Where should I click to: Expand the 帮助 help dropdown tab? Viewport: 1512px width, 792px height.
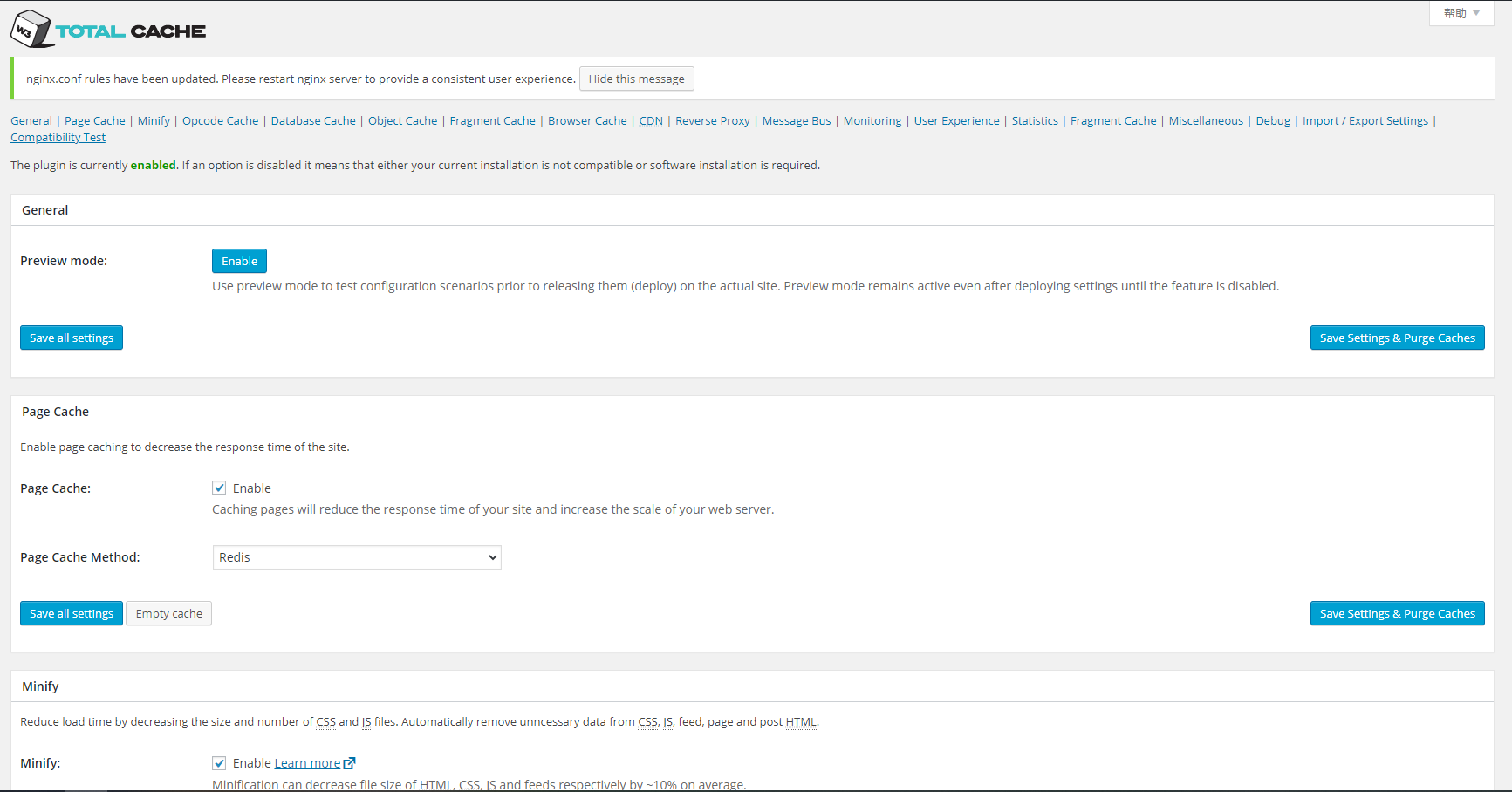tap(1461, 13)
